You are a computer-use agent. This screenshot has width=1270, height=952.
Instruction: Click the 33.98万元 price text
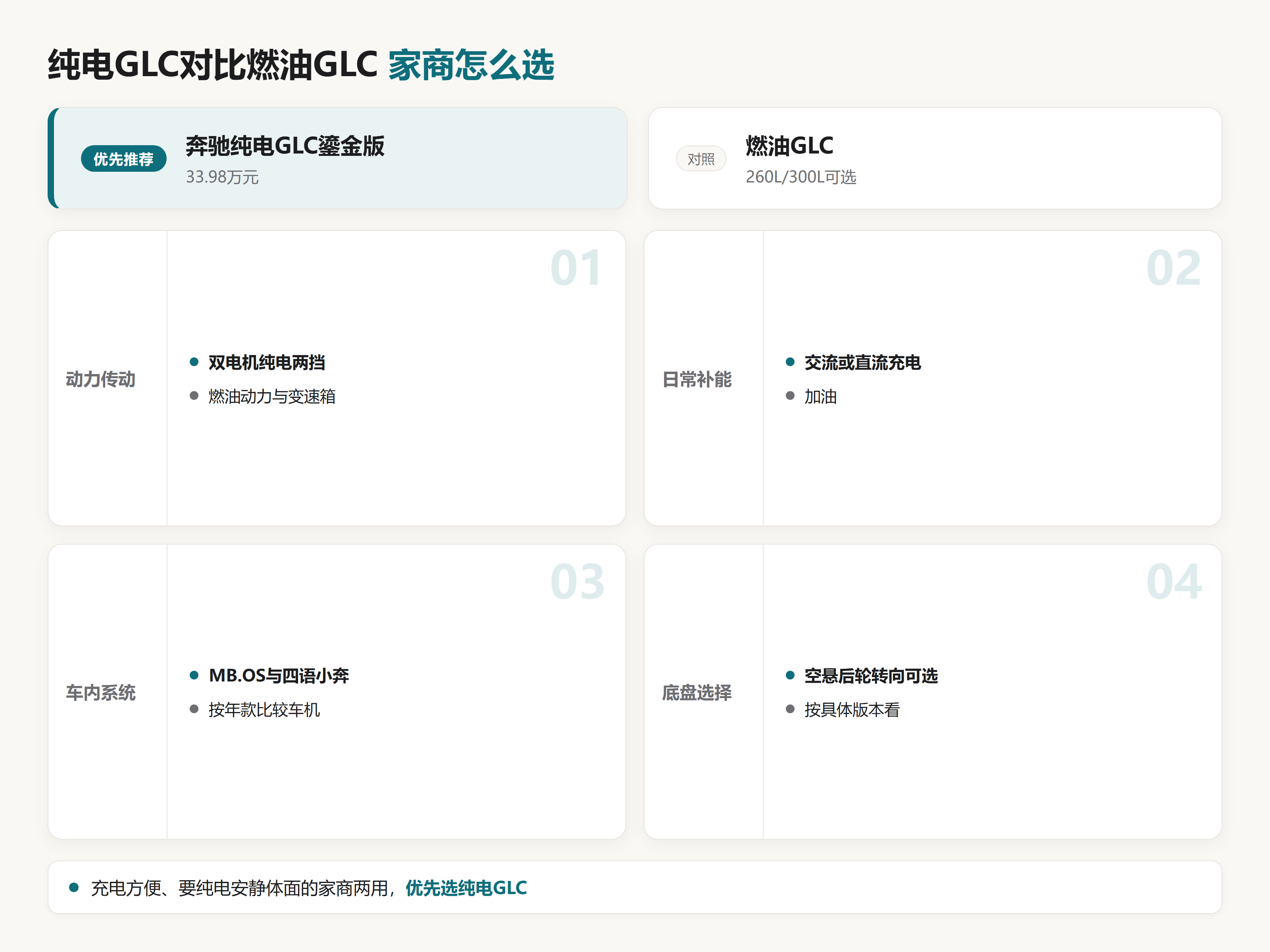coord(222,177)
